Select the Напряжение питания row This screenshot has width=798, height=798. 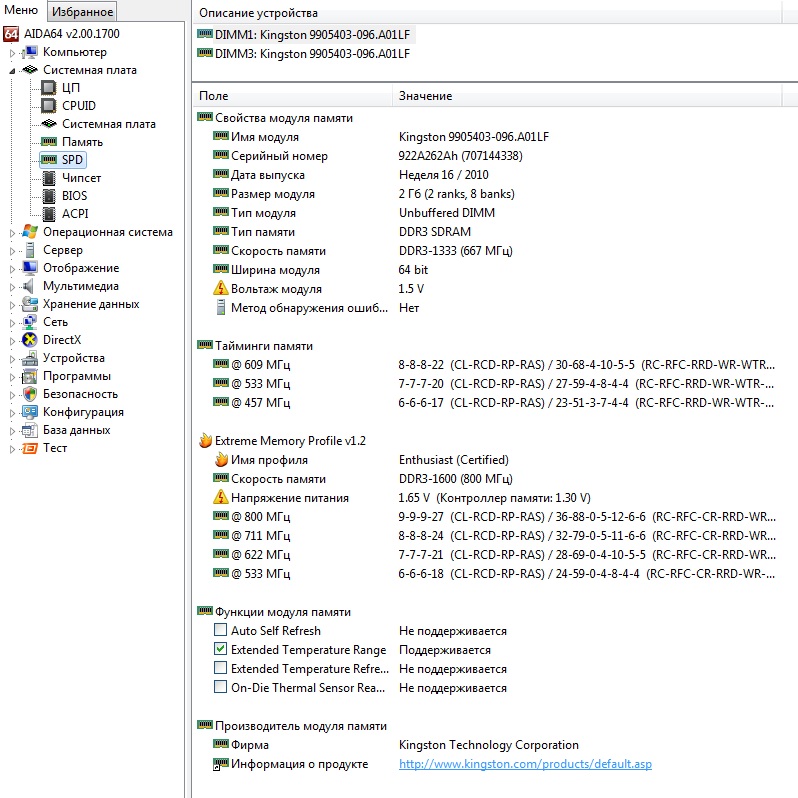[x=402, y=497]
